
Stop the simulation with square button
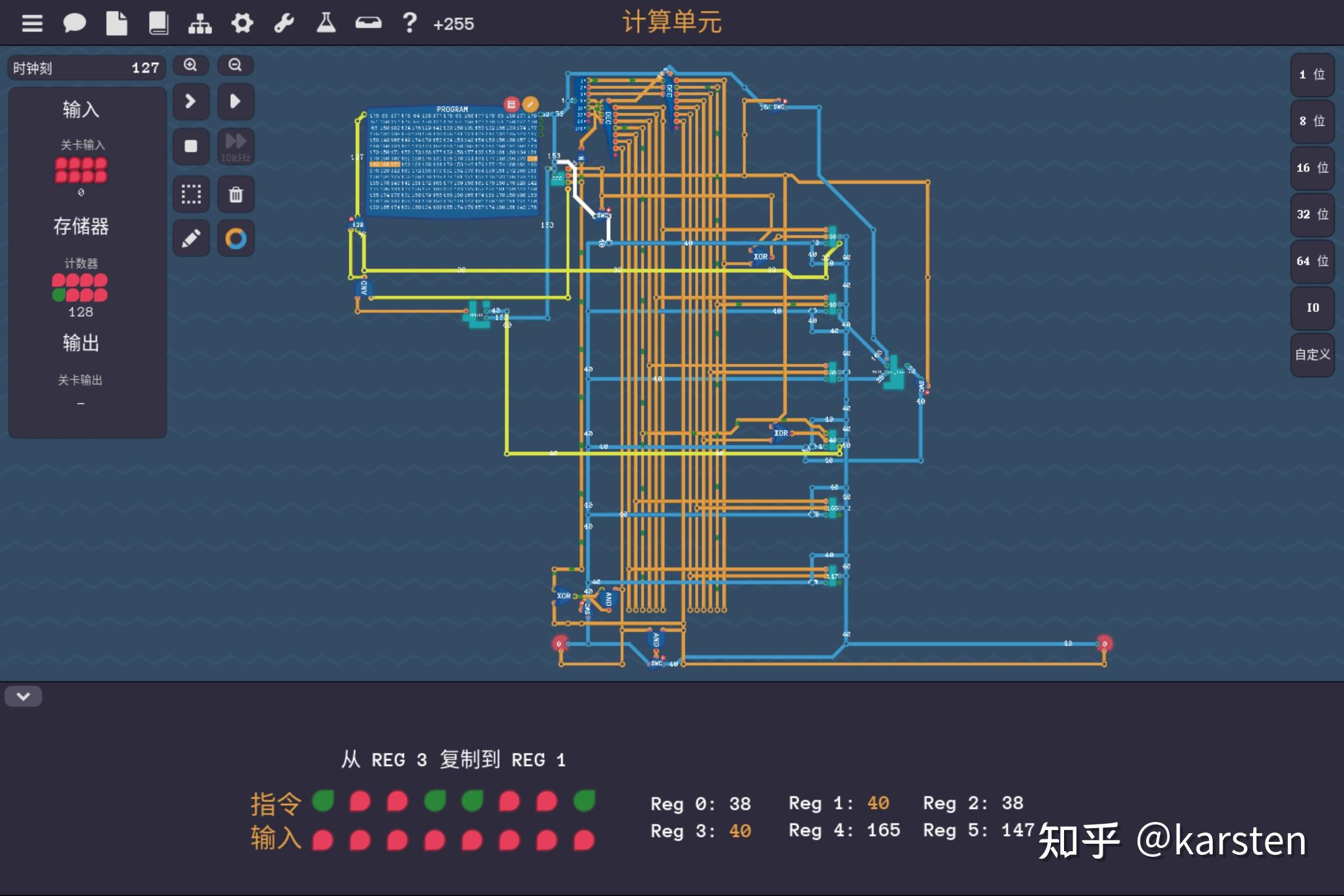point(190,146)
